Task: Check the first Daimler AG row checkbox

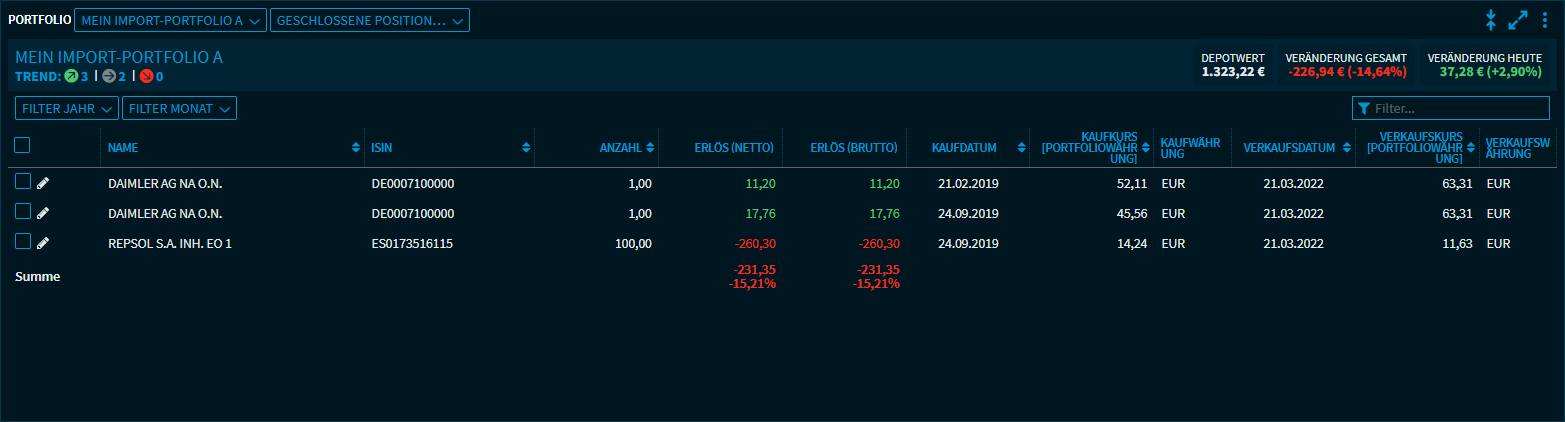Action: click(x=22, y=182)
